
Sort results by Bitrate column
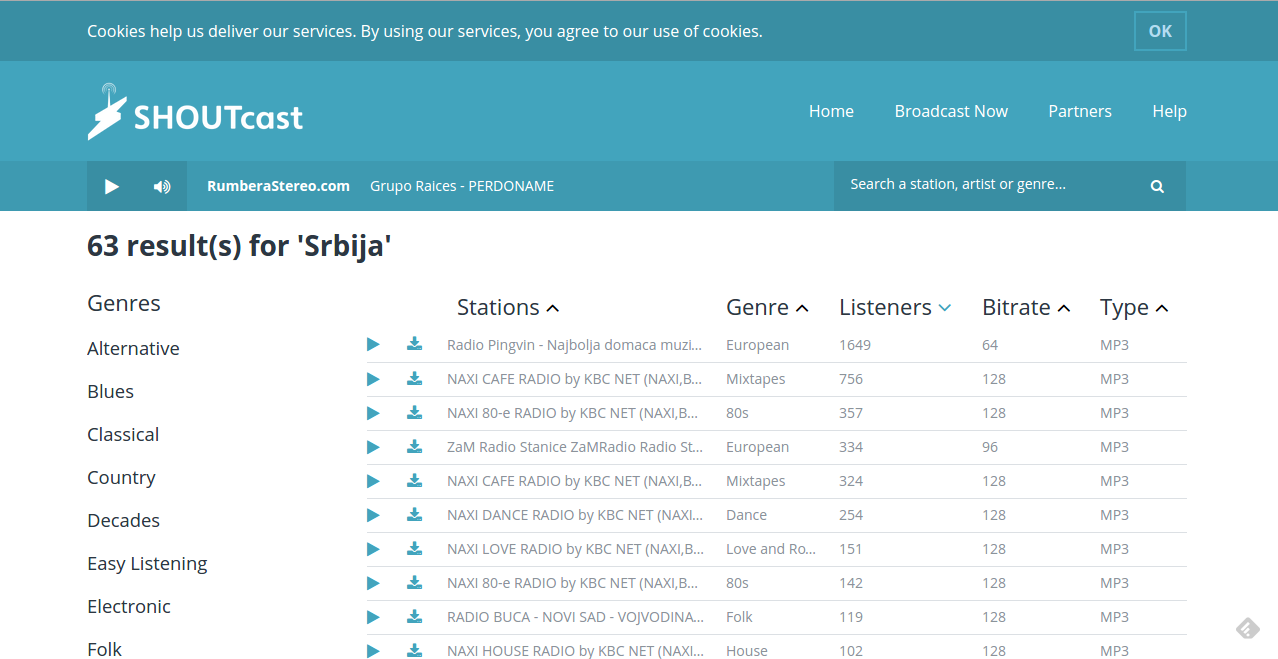pyautogui.click(x=1025, y=308)
